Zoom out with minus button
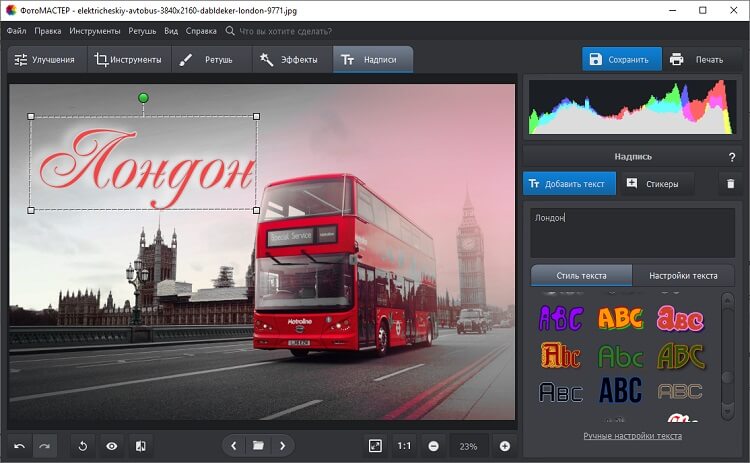The width and height of the screenshot is (750, 463). click(x=433, y=445)
